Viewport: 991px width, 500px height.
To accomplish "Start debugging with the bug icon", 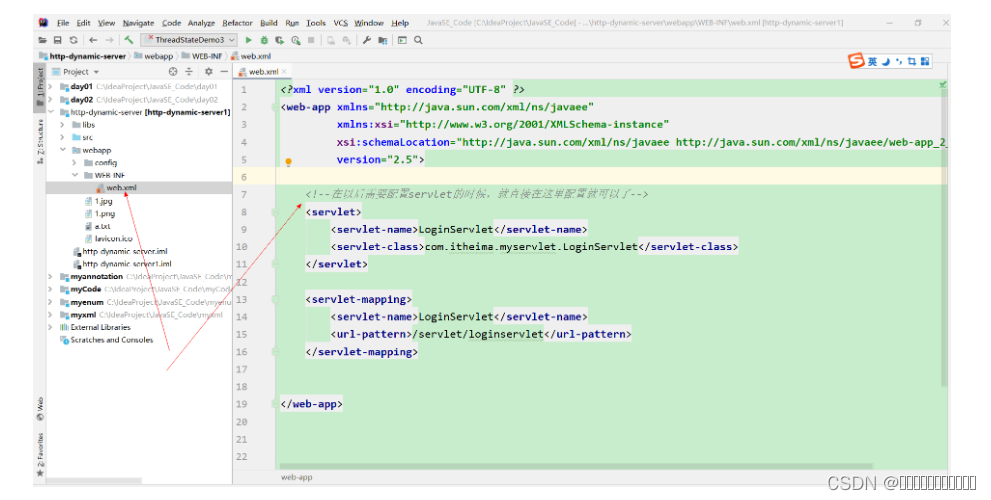I will [x=264, y=40].
